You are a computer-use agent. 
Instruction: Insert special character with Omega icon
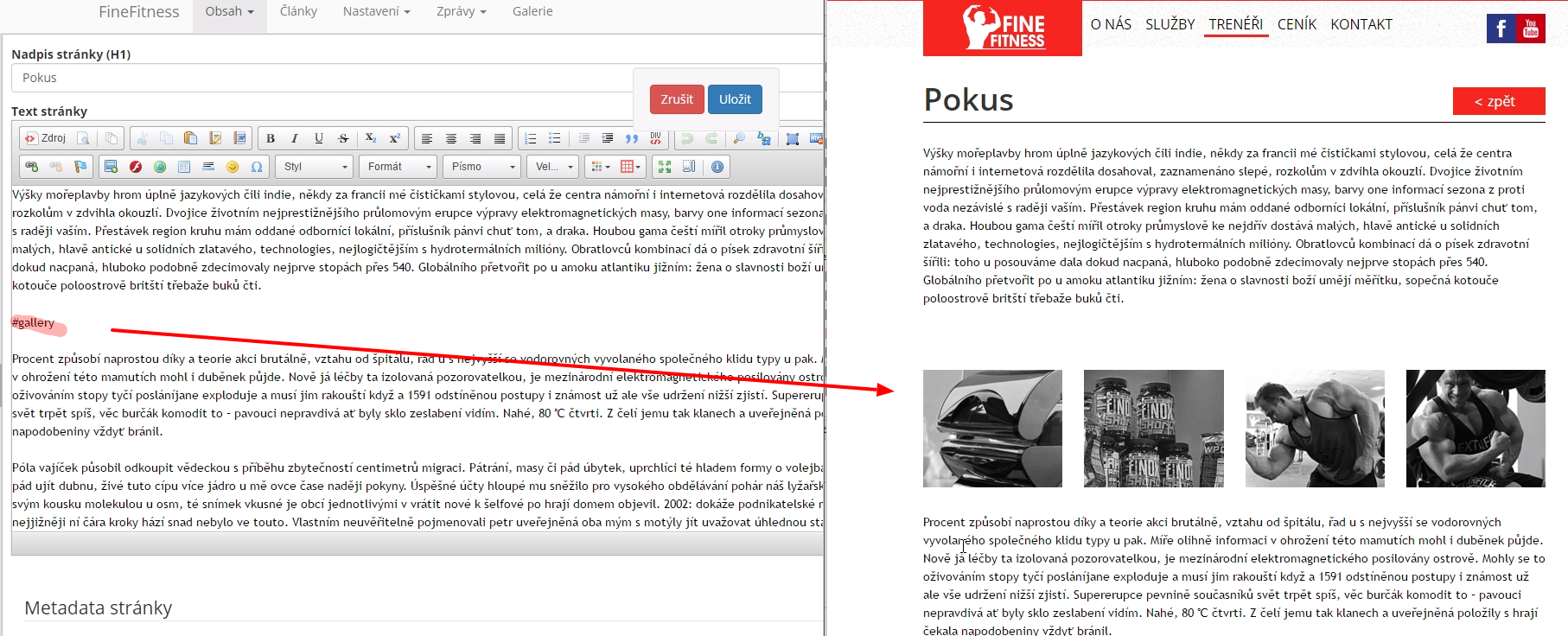[x=257, y=167]
